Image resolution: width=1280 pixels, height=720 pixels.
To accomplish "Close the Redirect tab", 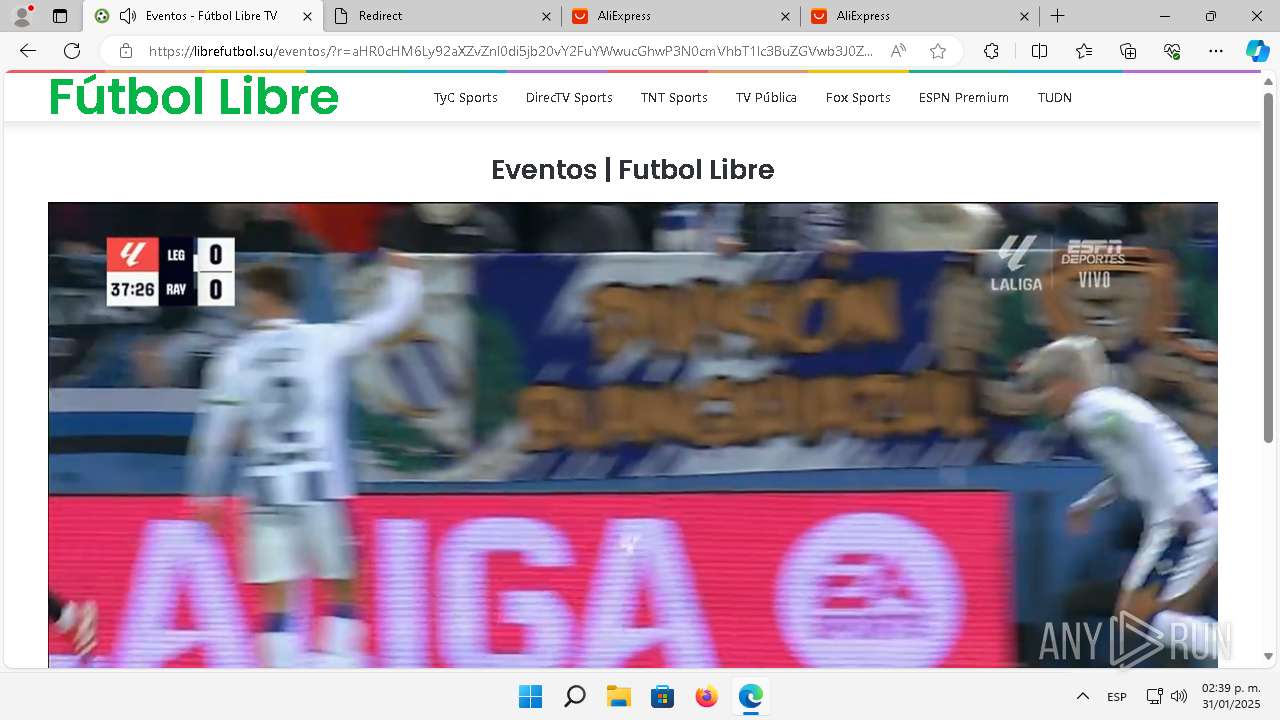I will coord(546,16).
